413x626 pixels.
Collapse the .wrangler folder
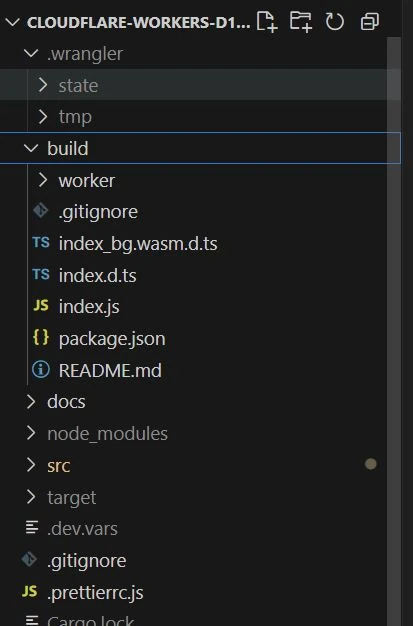31,53
